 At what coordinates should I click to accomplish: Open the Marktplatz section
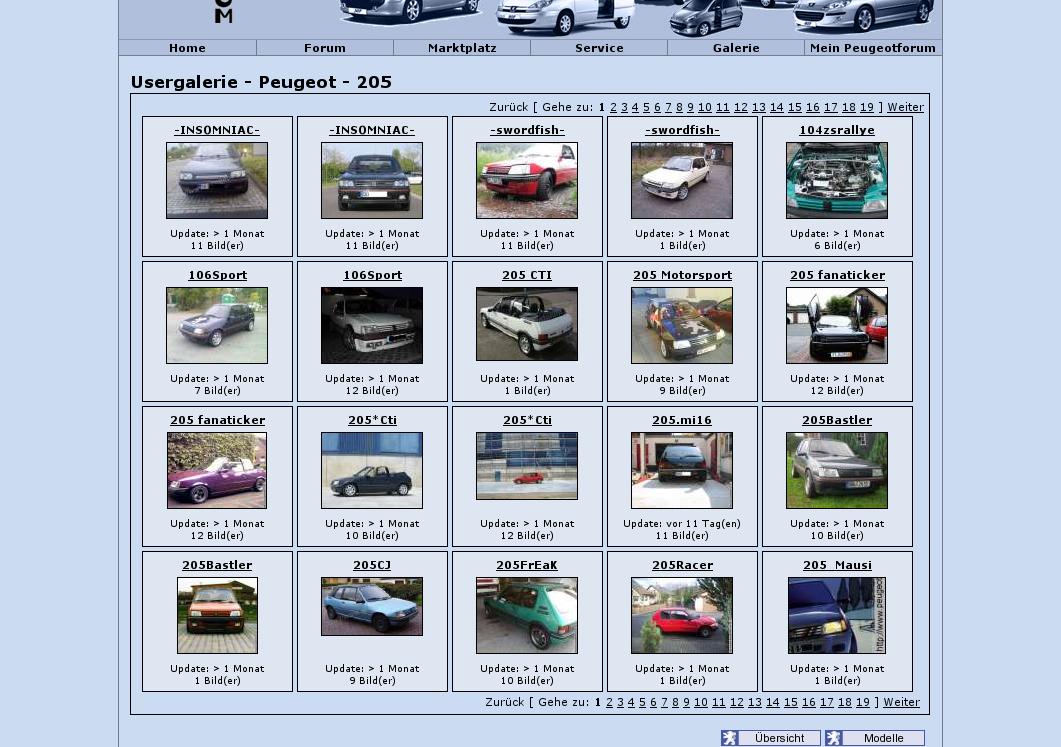(461, 47)
